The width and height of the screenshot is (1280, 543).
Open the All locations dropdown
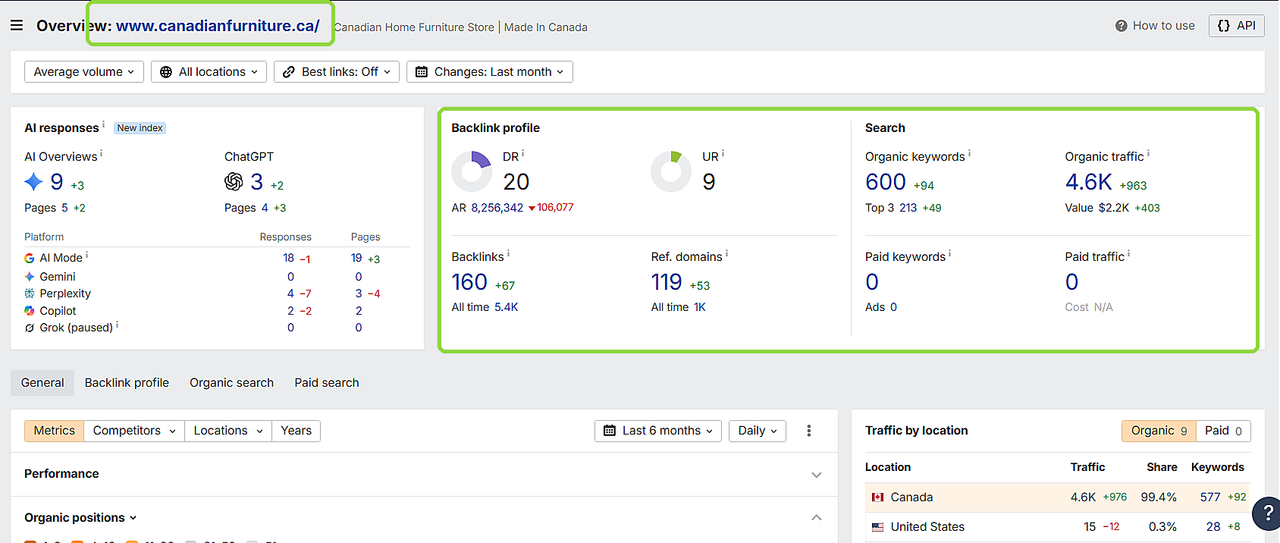(209, 72)
